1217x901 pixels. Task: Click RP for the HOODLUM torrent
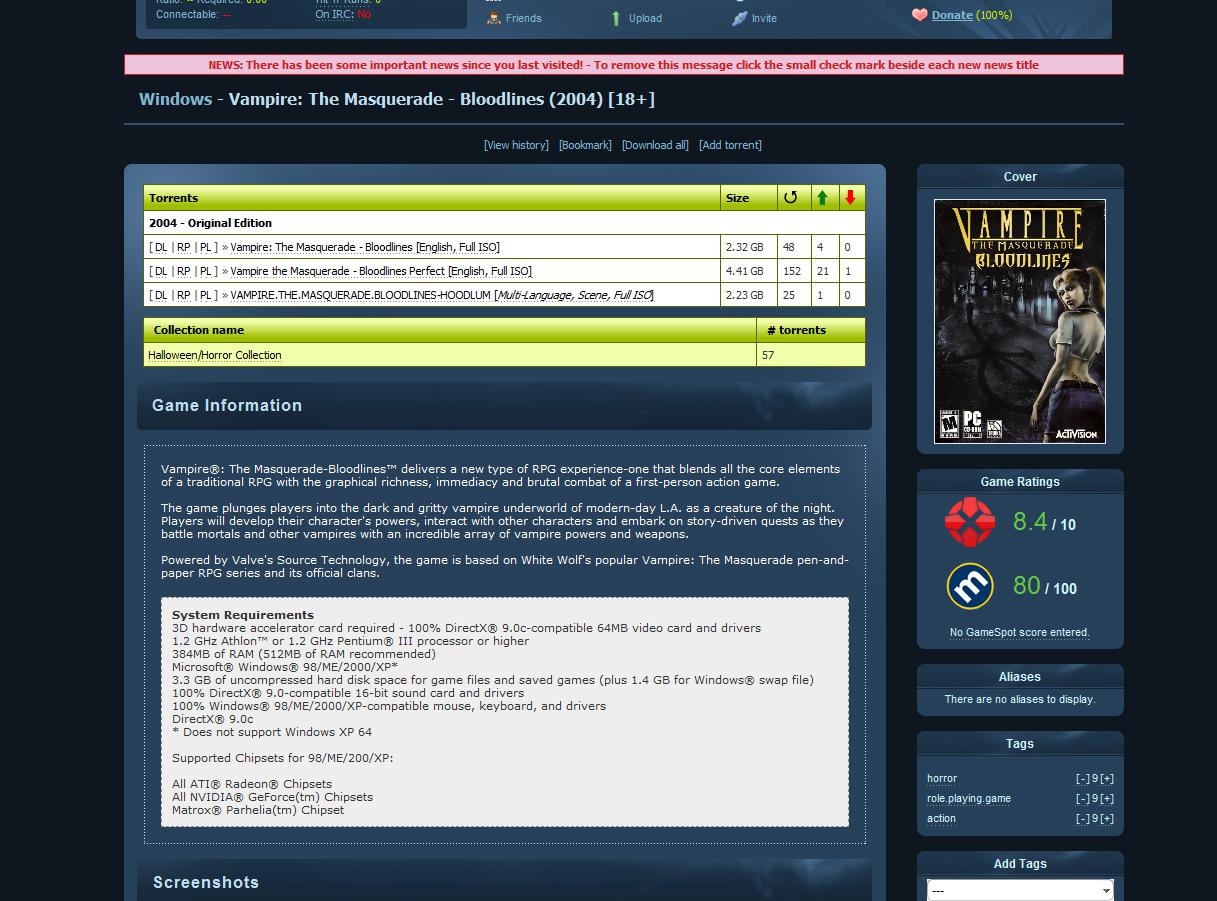(184, 295)
